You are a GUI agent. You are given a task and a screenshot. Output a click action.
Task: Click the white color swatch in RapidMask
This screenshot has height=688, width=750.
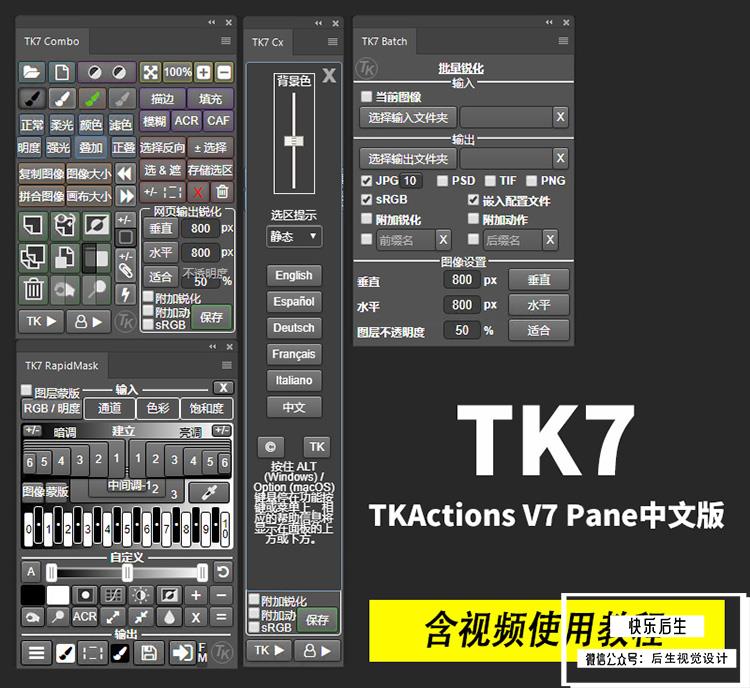[58, 595]
